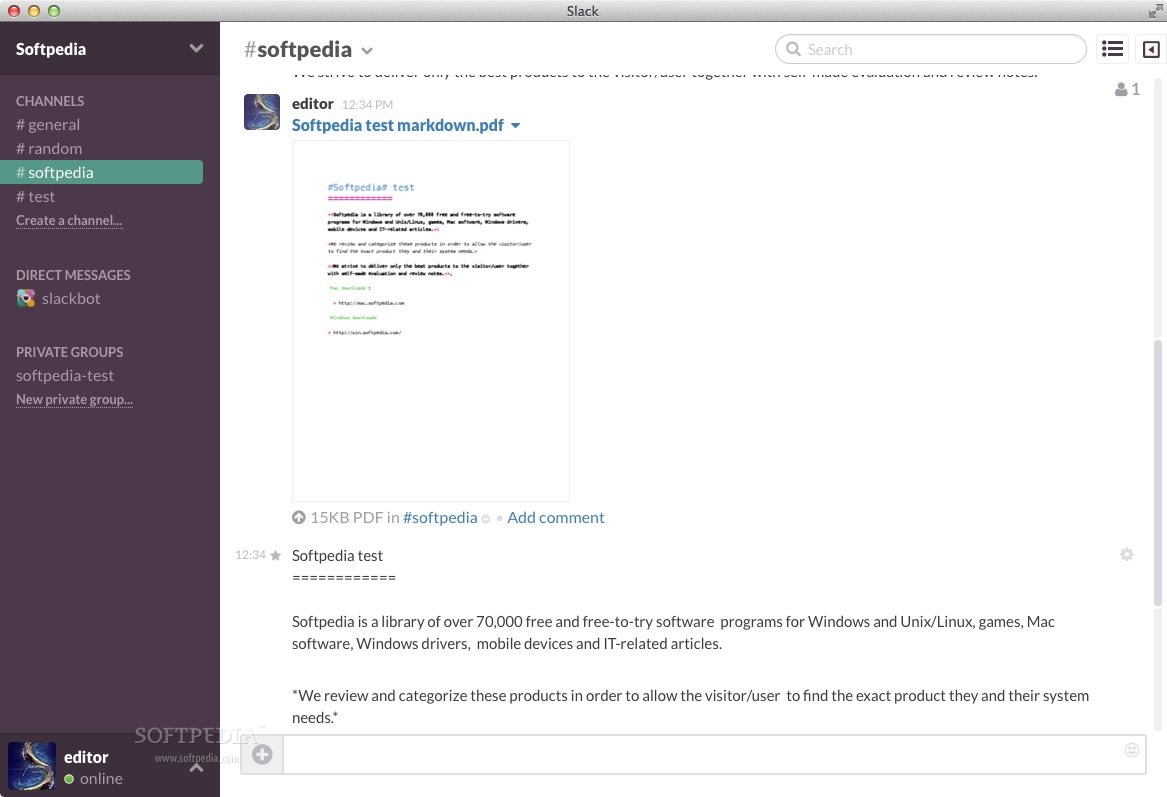
Task: Click in the message input box
Action: pos(714,755)
